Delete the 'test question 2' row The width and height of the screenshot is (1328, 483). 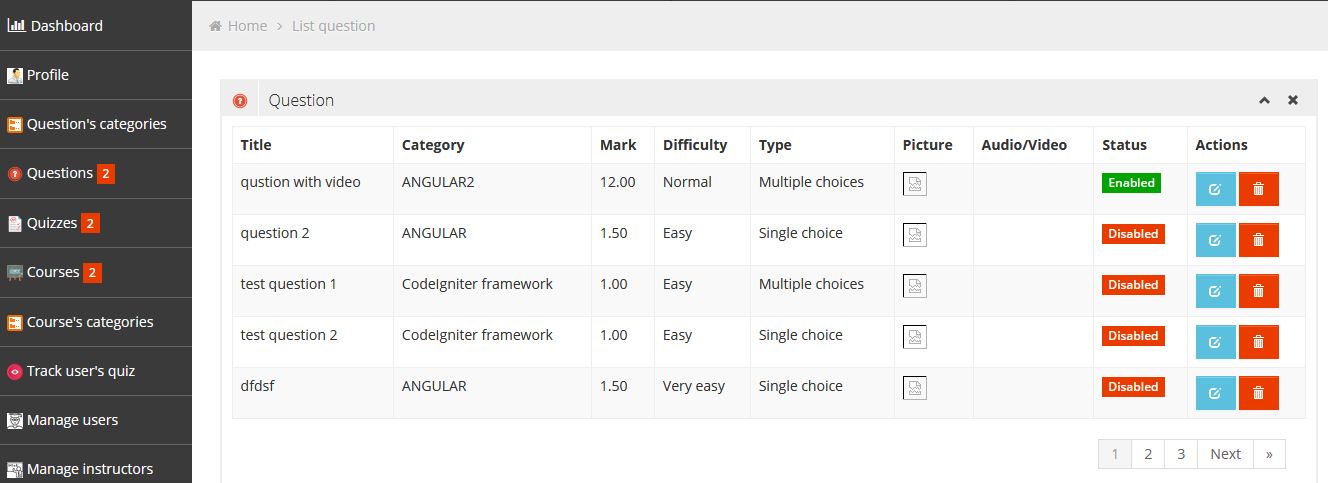1258,342
